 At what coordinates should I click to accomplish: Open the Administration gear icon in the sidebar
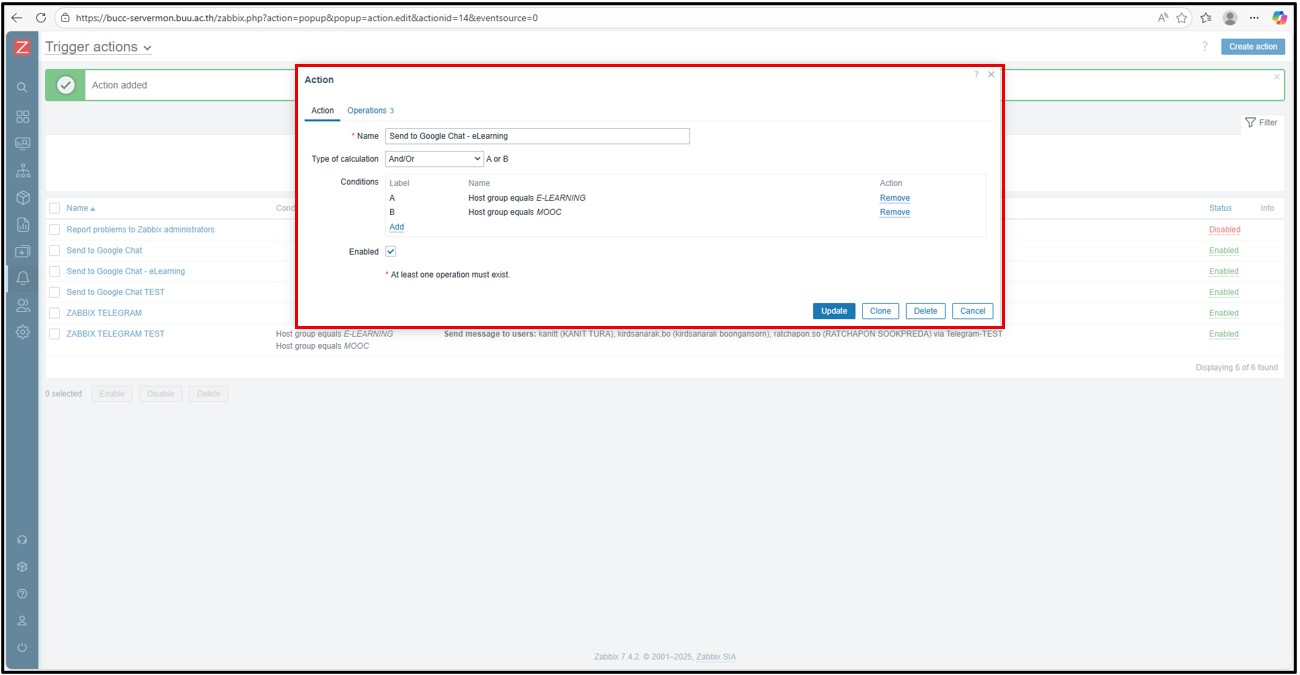point(22,331)
